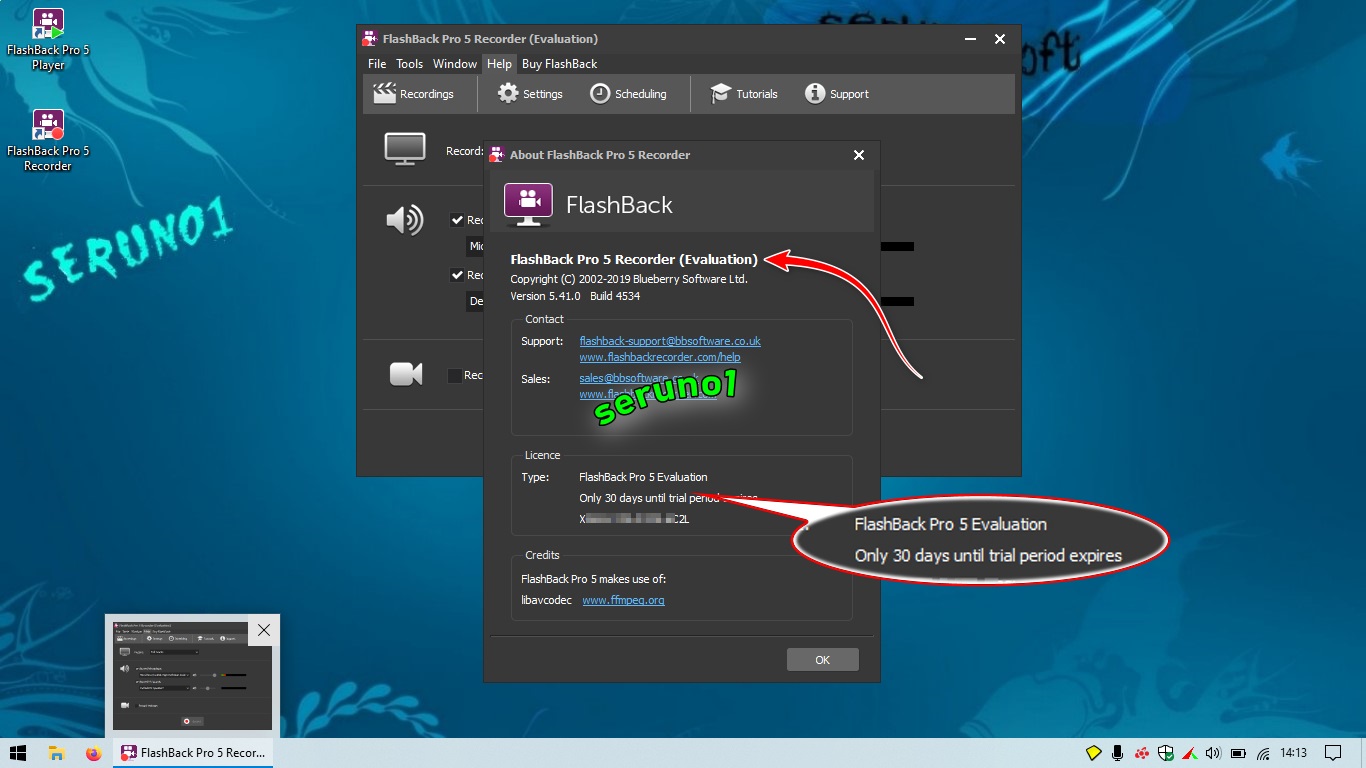The image size is (1366, 768).
Task: Click the recorder window title bar icon
Action: tap(370, 39)
